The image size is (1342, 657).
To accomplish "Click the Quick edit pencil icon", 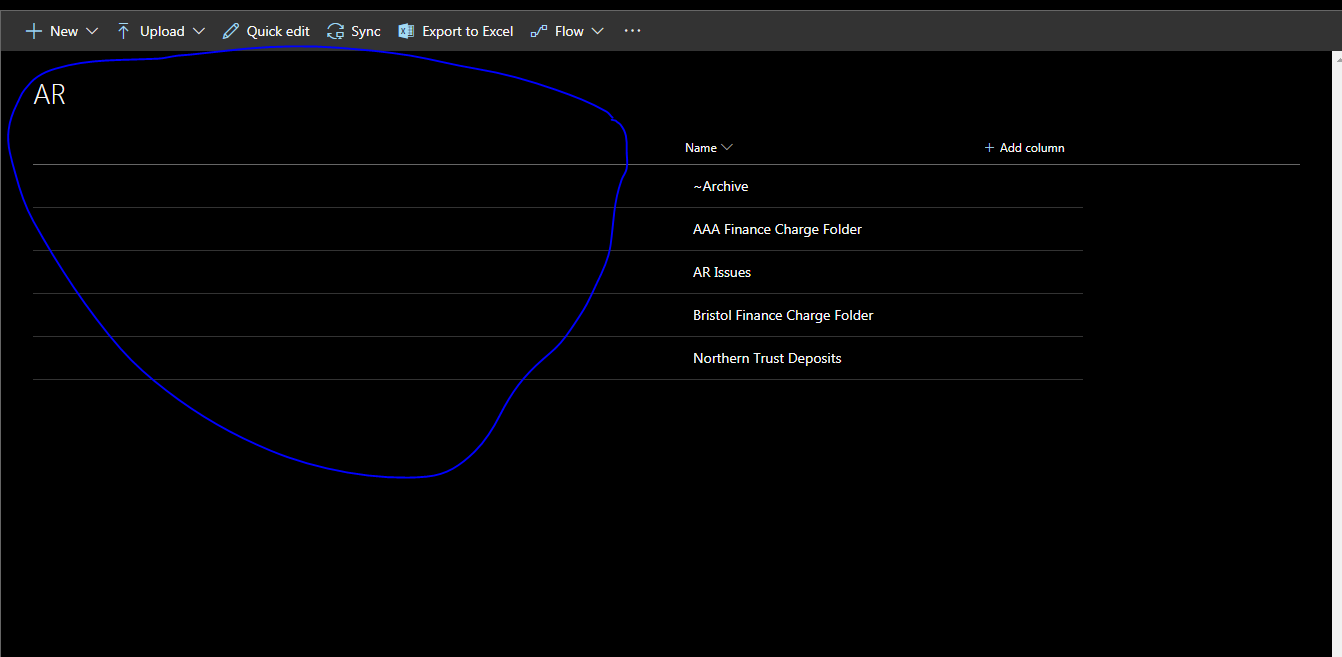I will tap(230, 31).
